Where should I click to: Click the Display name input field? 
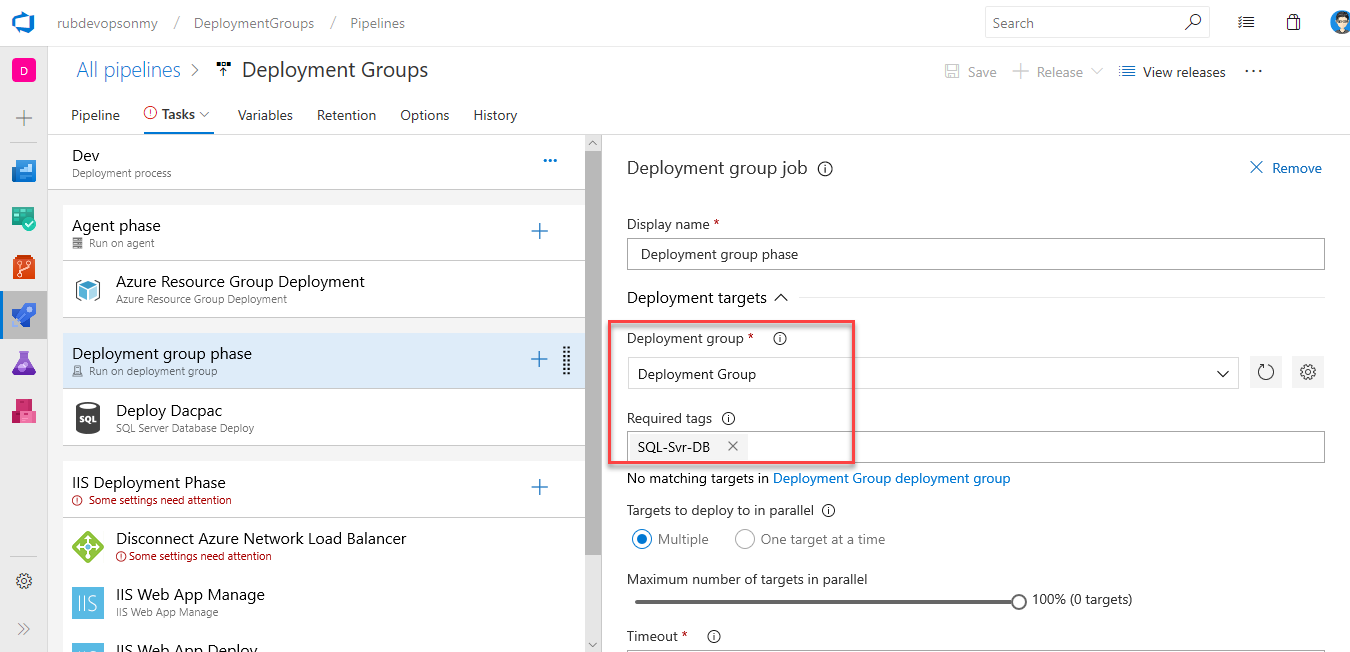click(975, 254)
